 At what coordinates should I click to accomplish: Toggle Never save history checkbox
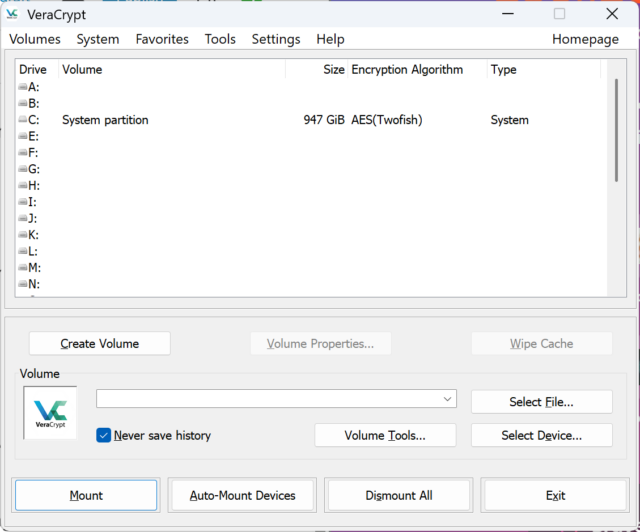103,435
